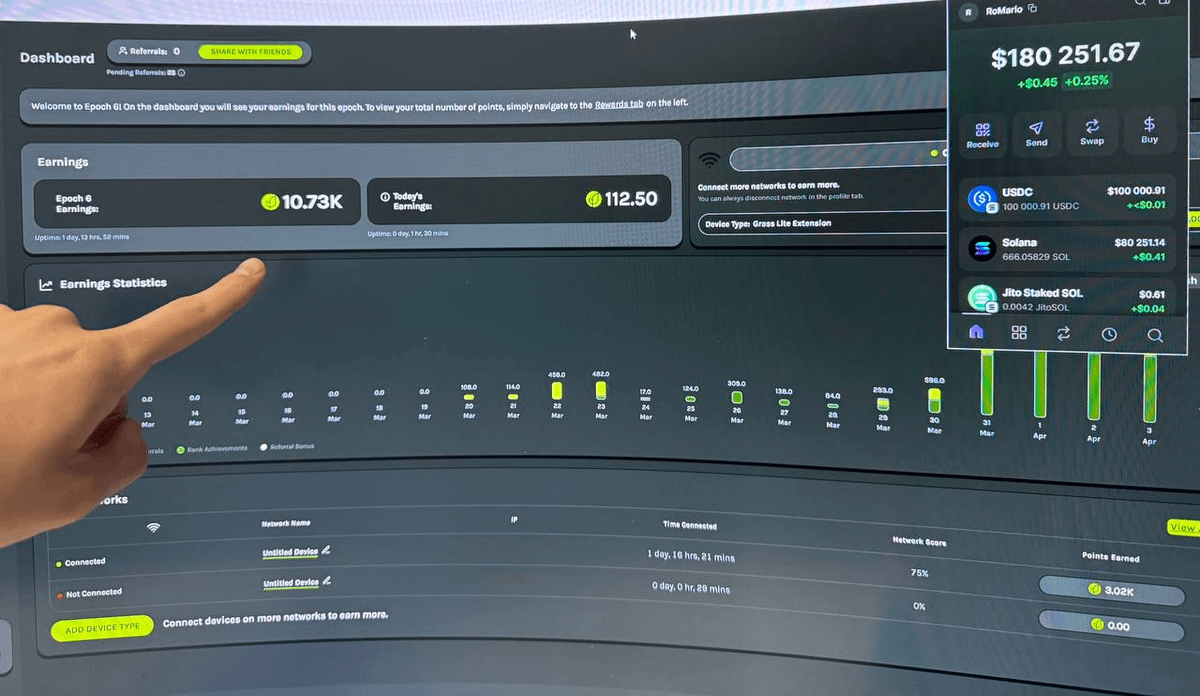Click the RoMario account avatar

(967, 11)
